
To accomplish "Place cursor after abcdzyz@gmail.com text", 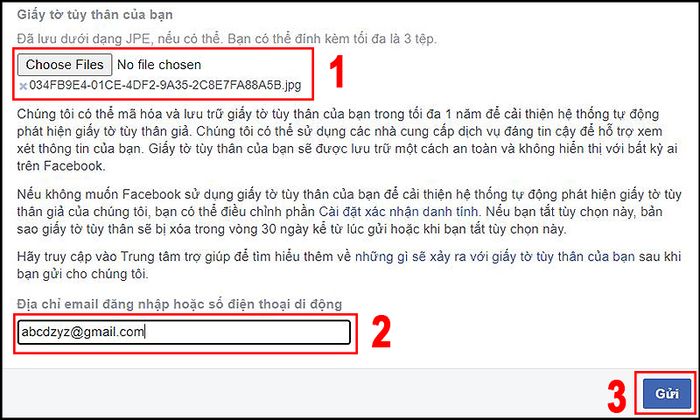I will [145, 332].
